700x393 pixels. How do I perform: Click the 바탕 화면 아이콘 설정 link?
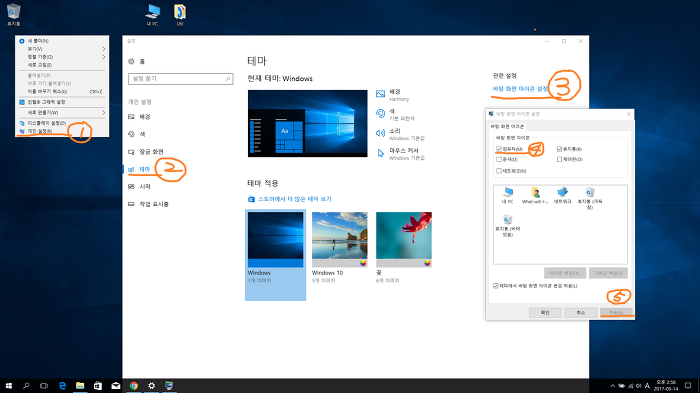point(520,88)
